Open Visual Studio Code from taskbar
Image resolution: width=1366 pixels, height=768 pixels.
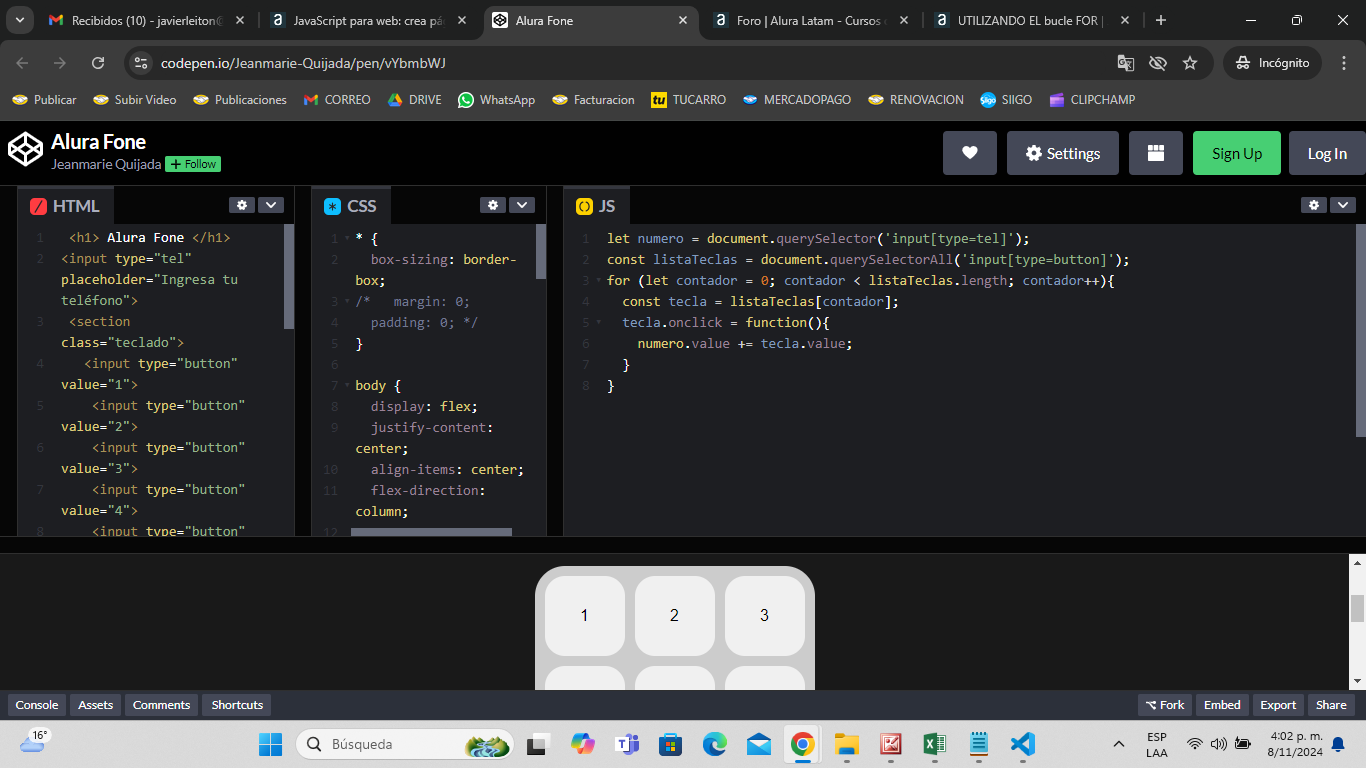point(1021,744)
